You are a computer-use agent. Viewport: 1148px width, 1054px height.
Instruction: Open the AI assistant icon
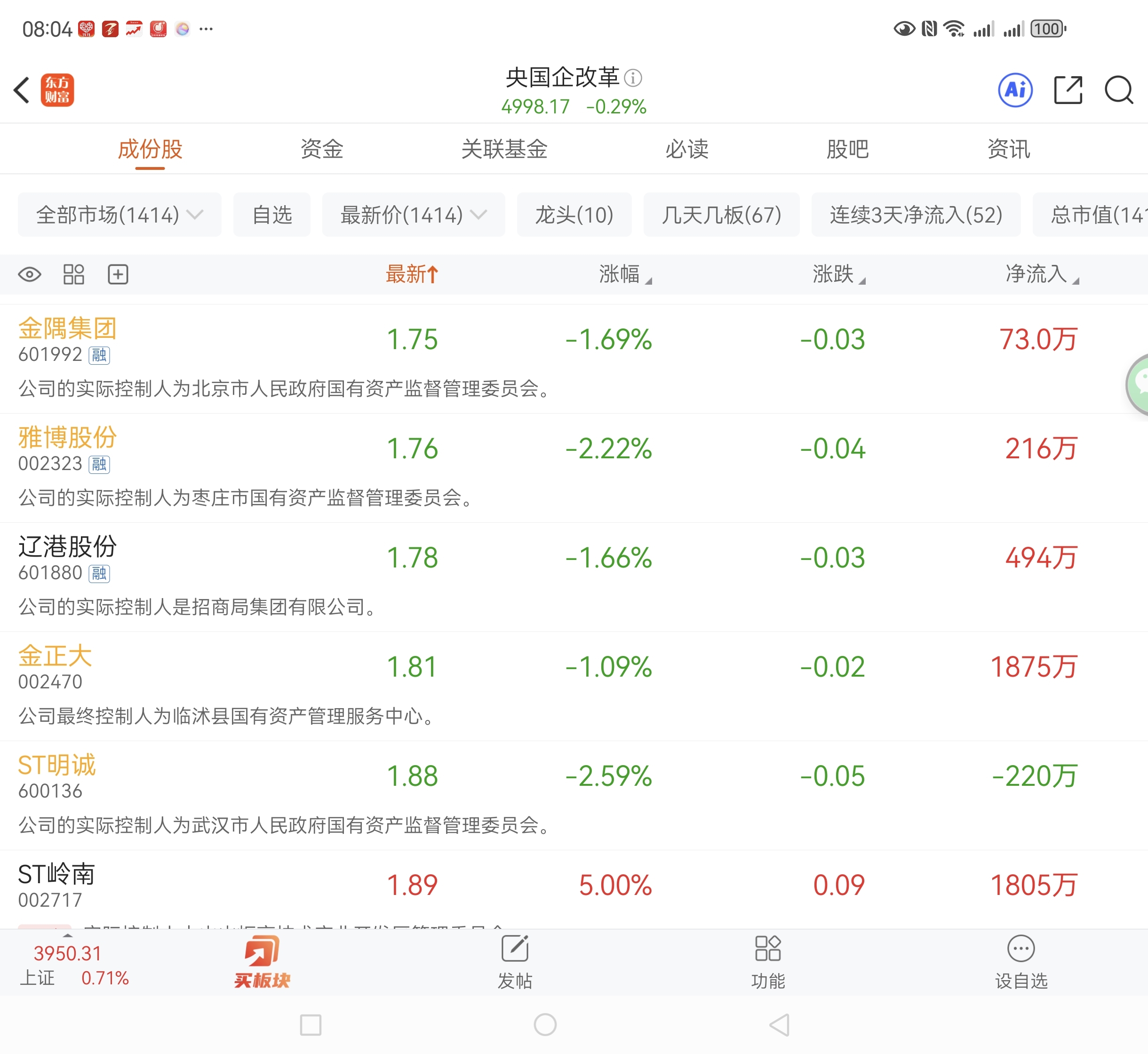tap(1015, 90)
